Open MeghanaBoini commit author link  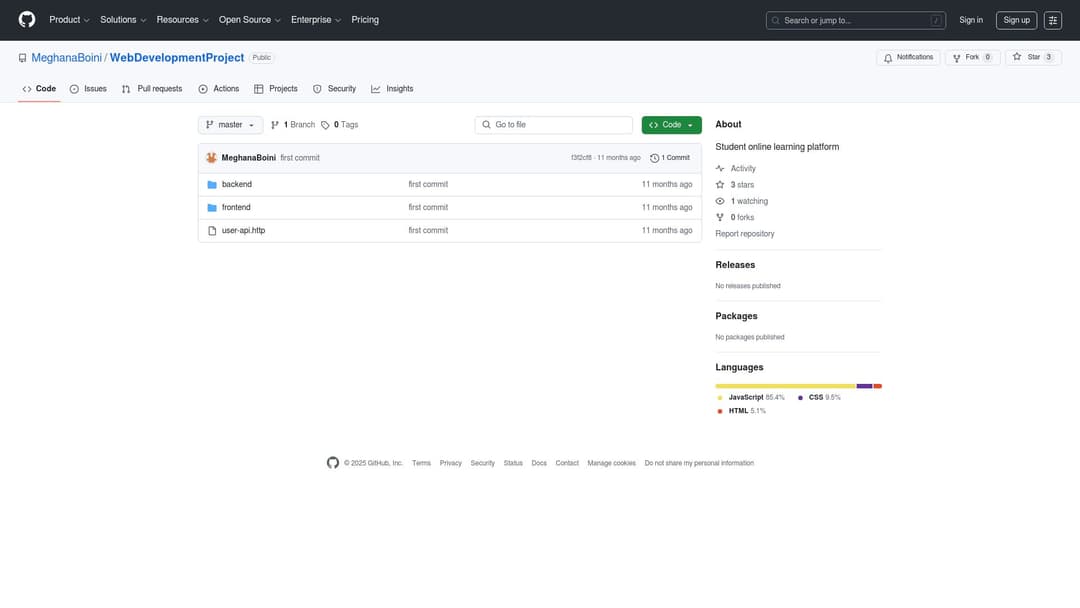(249, 158)
